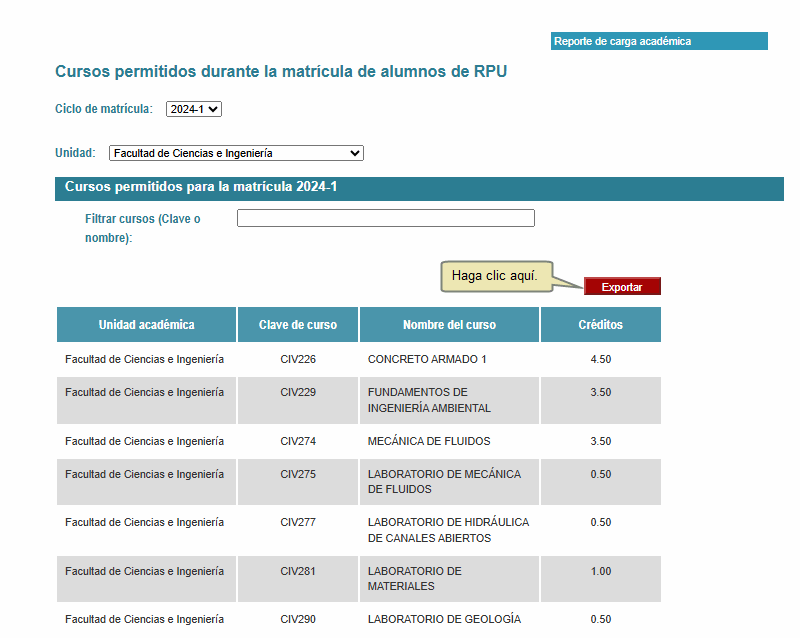The height and width of the screenshot is (638, 800).
Task: Expand the Unidad Facultad de Ciencias dropdown
Action: [236, 153]
